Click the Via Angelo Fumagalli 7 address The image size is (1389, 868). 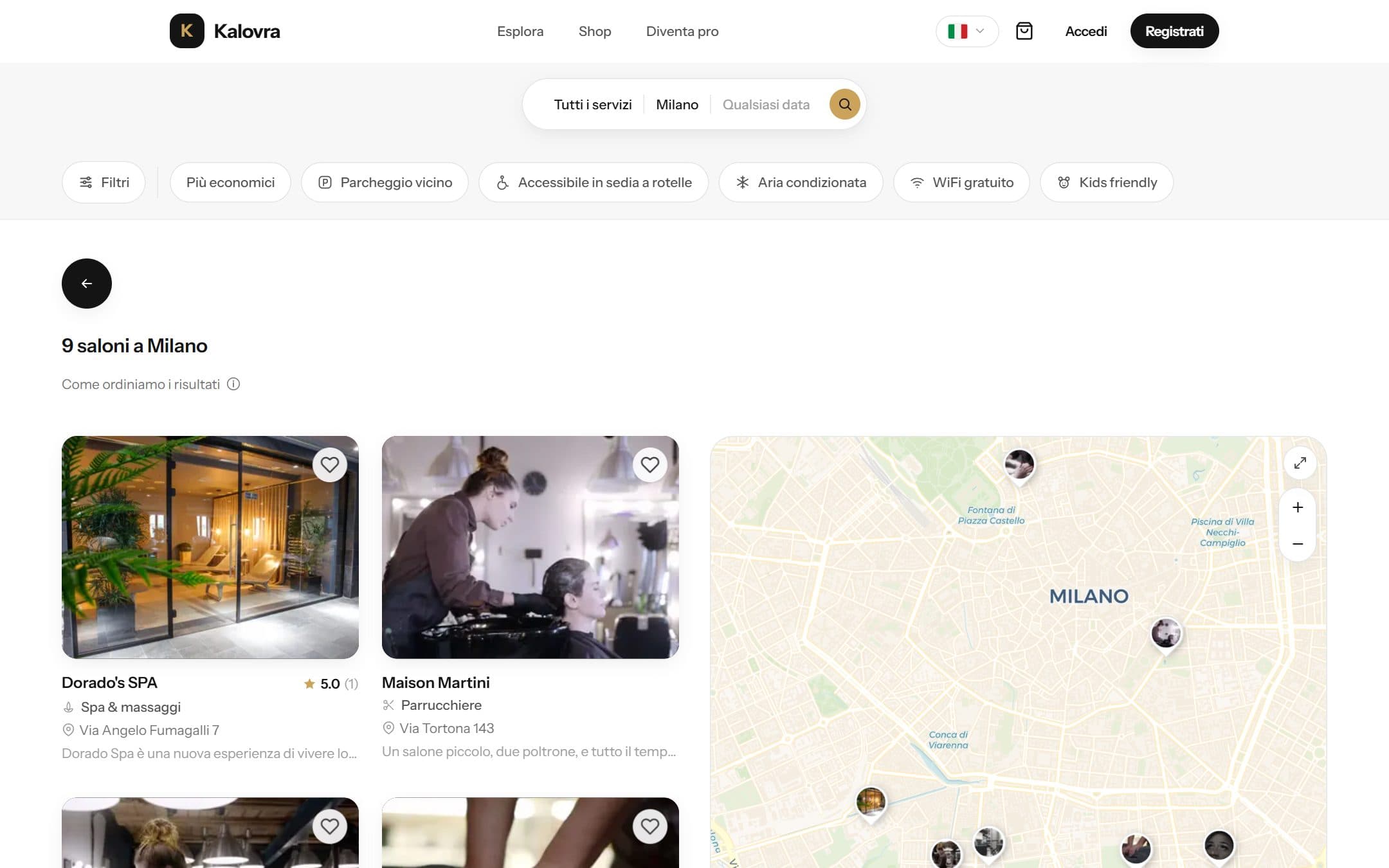pos(149,730)
